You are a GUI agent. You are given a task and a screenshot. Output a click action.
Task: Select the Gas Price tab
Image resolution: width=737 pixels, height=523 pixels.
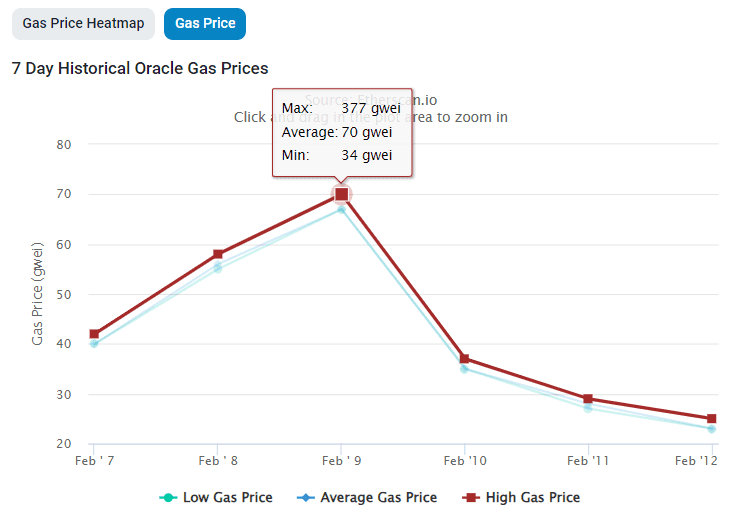(x=205, y=23)
